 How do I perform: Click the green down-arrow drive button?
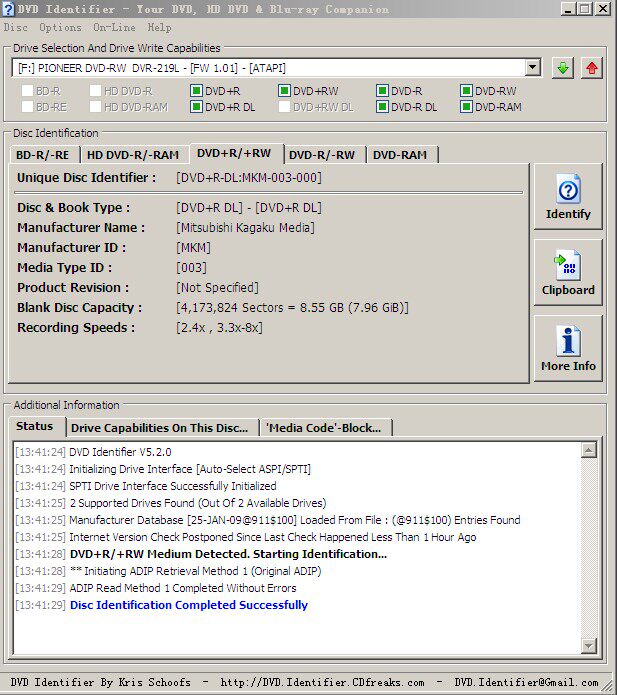(x=563, y=68)
